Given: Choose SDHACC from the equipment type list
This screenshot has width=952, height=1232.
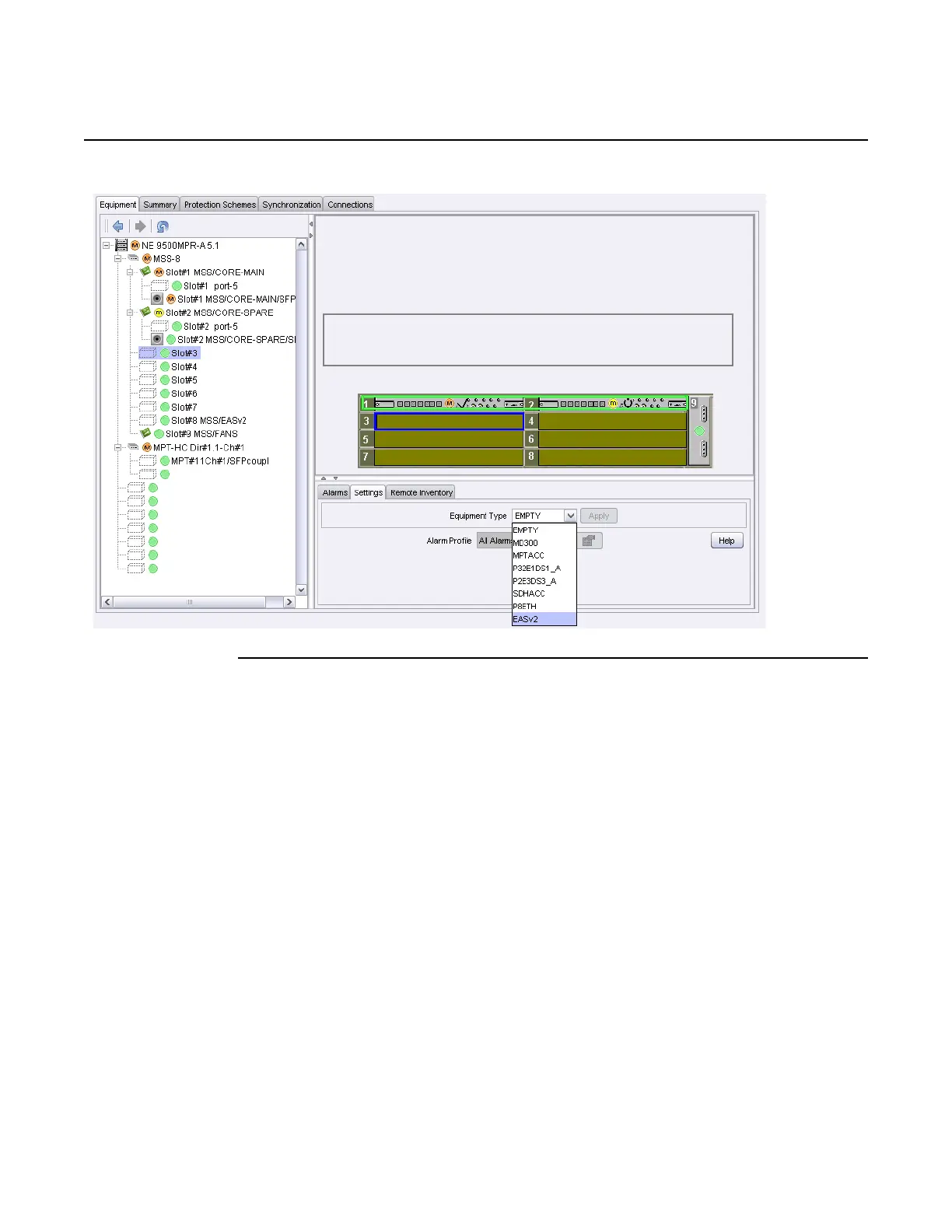Looking at the screenshot, I should click(544, 593).
